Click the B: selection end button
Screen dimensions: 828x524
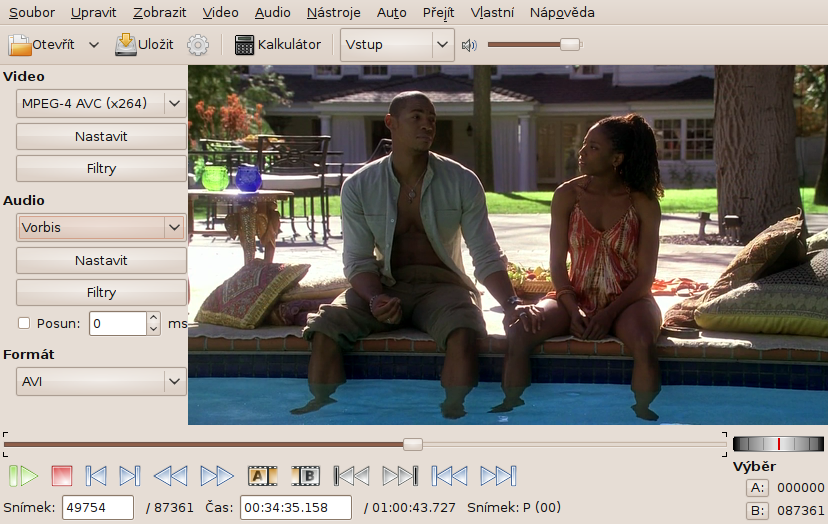(757, 511)
